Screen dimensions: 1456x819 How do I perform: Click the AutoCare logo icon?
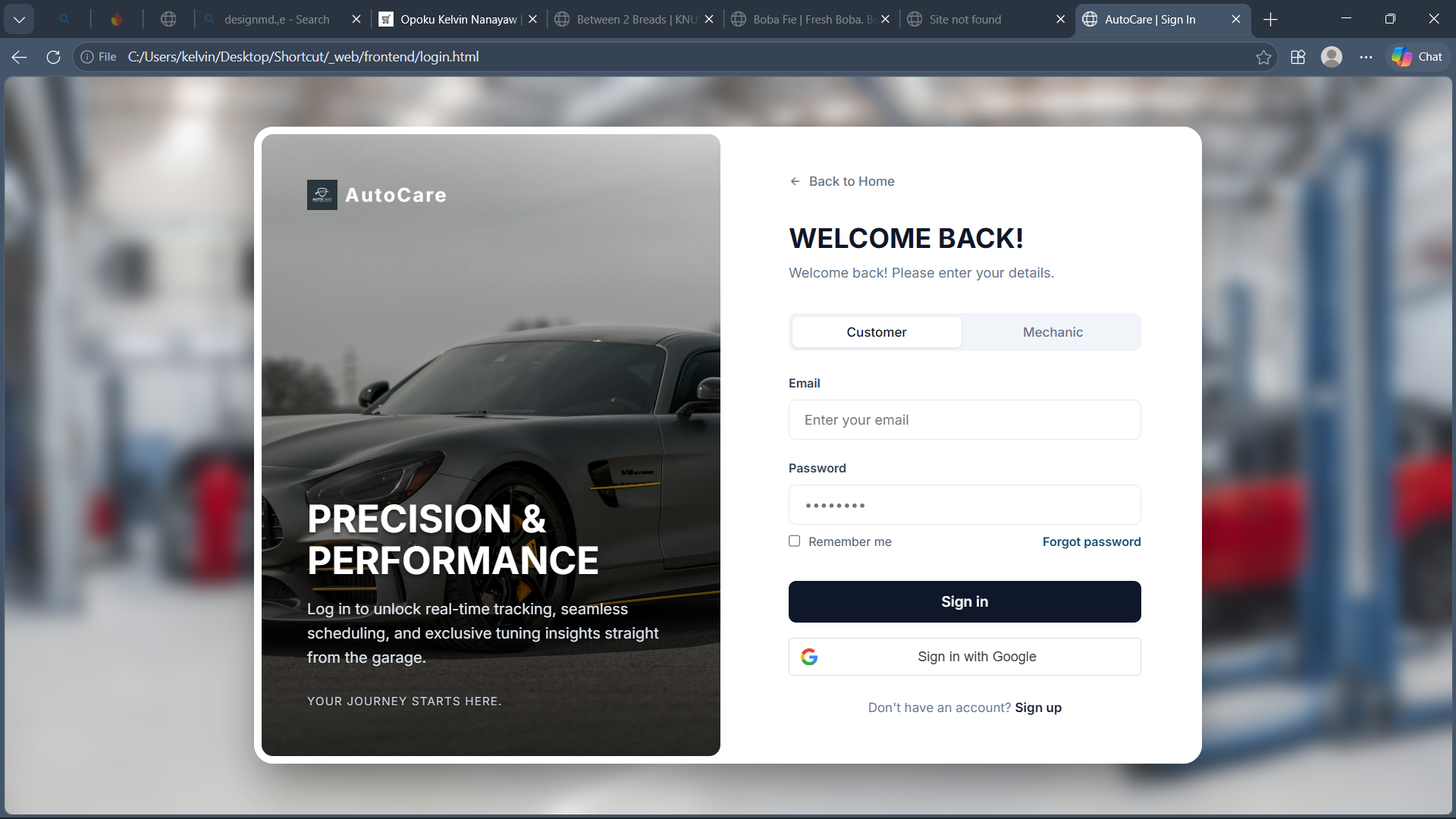(322, 195)
